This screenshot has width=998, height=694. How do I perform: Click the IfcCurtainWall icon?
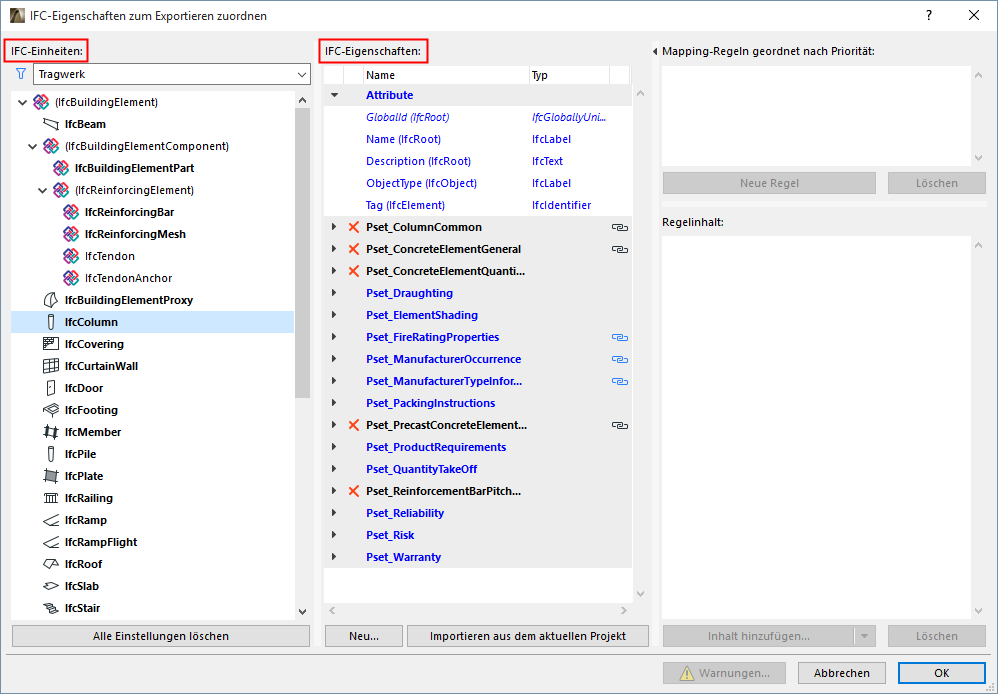[x=51, y=366]
